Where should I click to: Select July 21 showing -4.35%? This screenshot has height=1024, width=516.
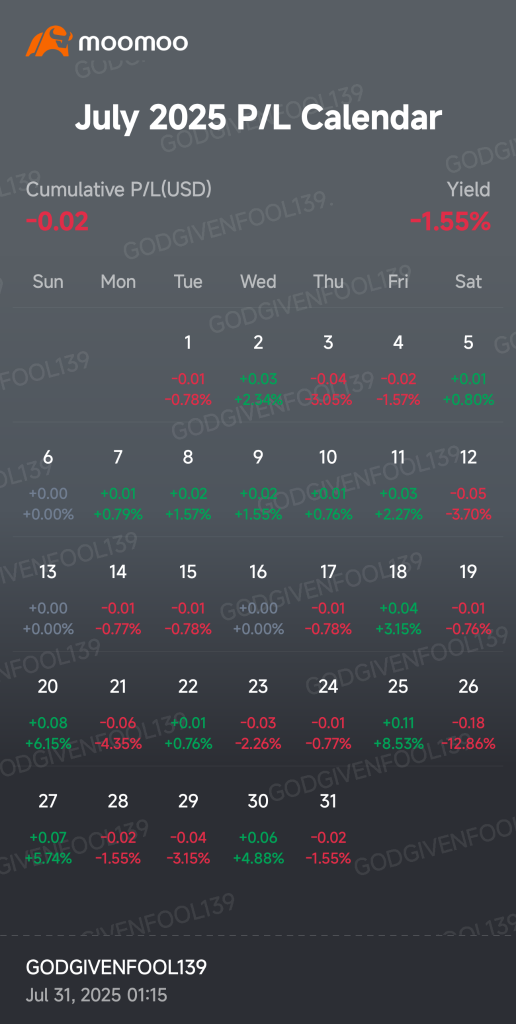[118, 714]
